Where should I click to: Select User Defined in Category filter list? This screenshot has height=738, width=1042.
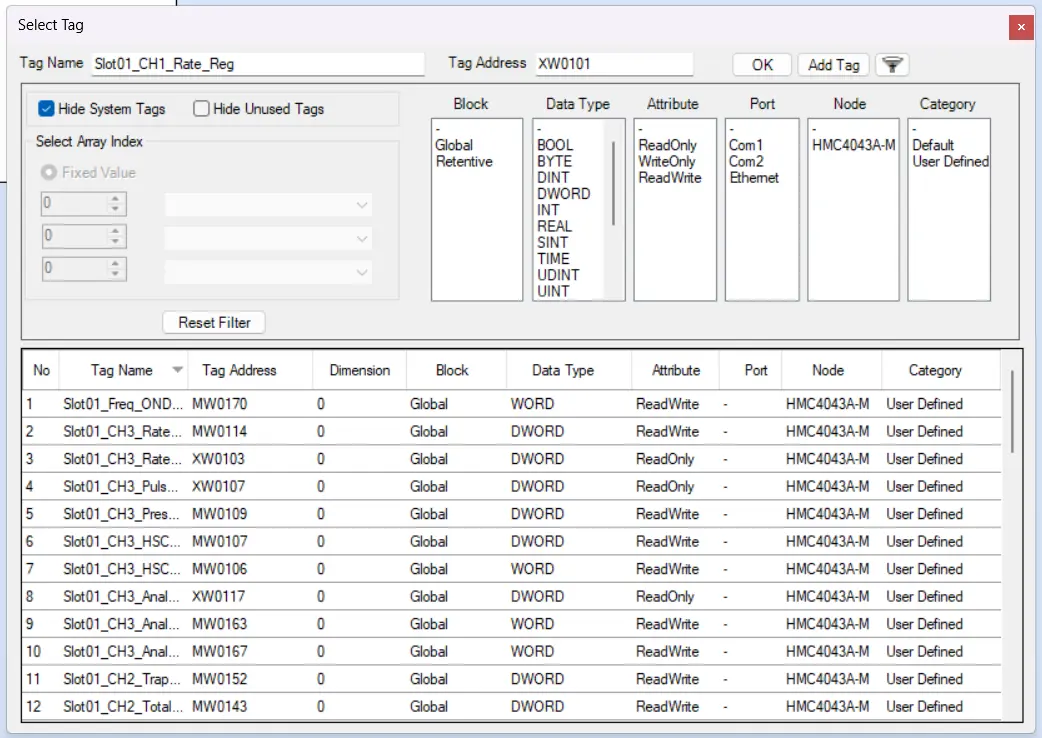coord(950,161)
